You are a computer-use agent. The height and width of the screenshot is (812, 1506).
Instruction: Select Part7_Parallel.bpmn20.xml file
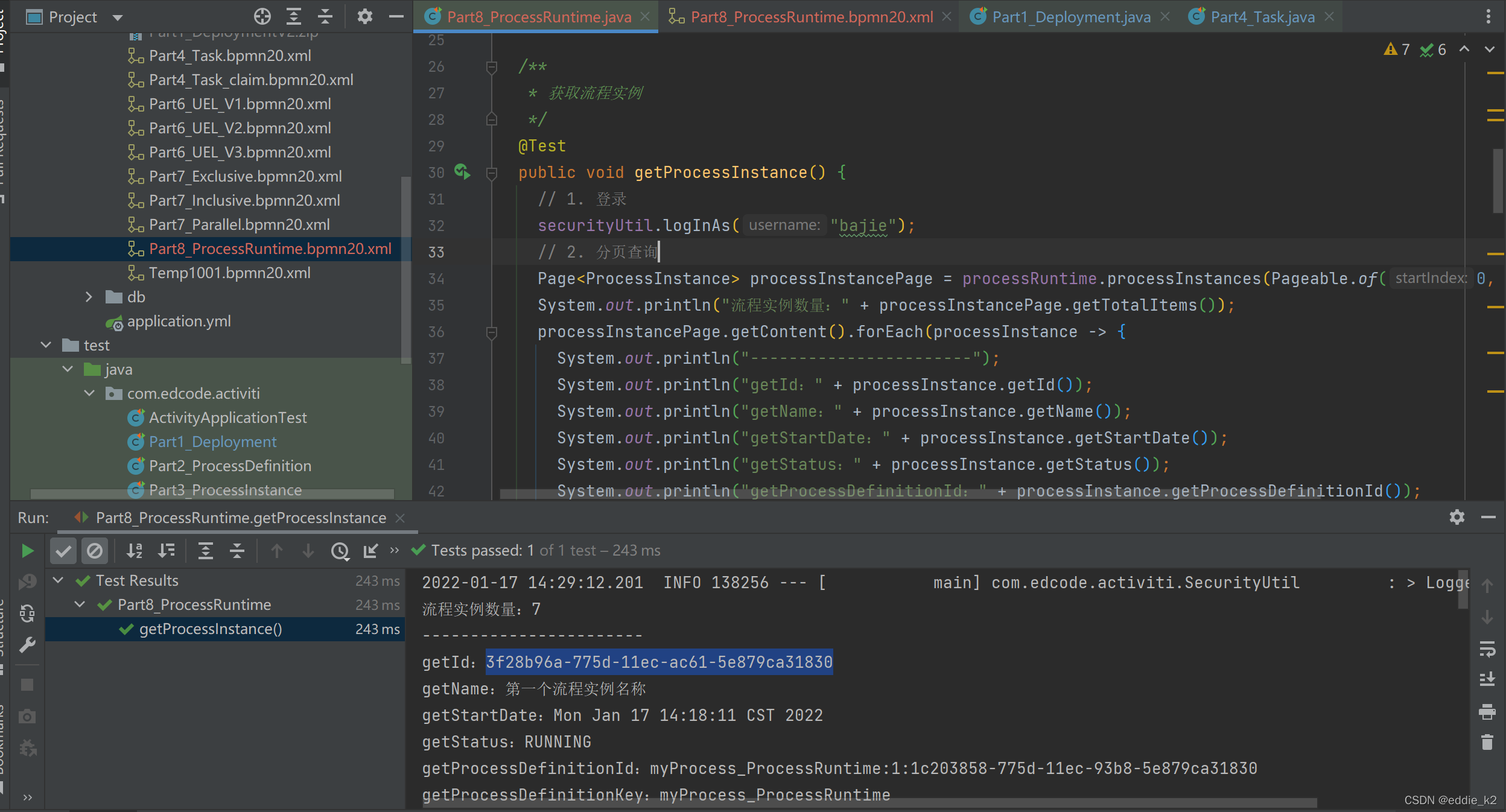239,224
